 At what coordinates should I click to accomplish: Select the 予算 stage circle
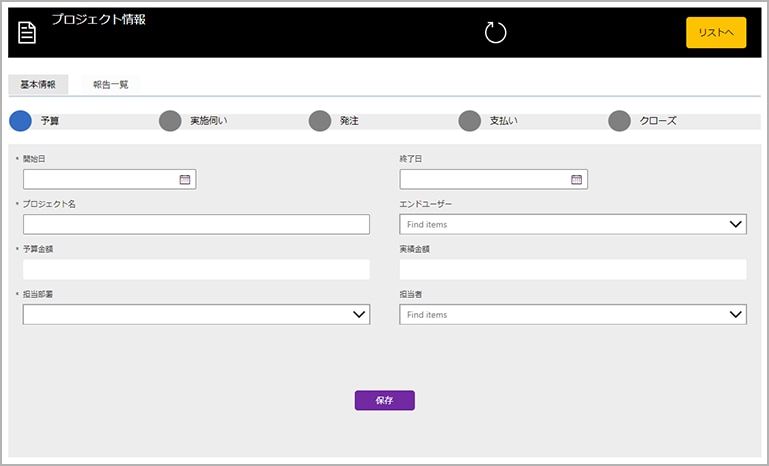tap(20, 121)
